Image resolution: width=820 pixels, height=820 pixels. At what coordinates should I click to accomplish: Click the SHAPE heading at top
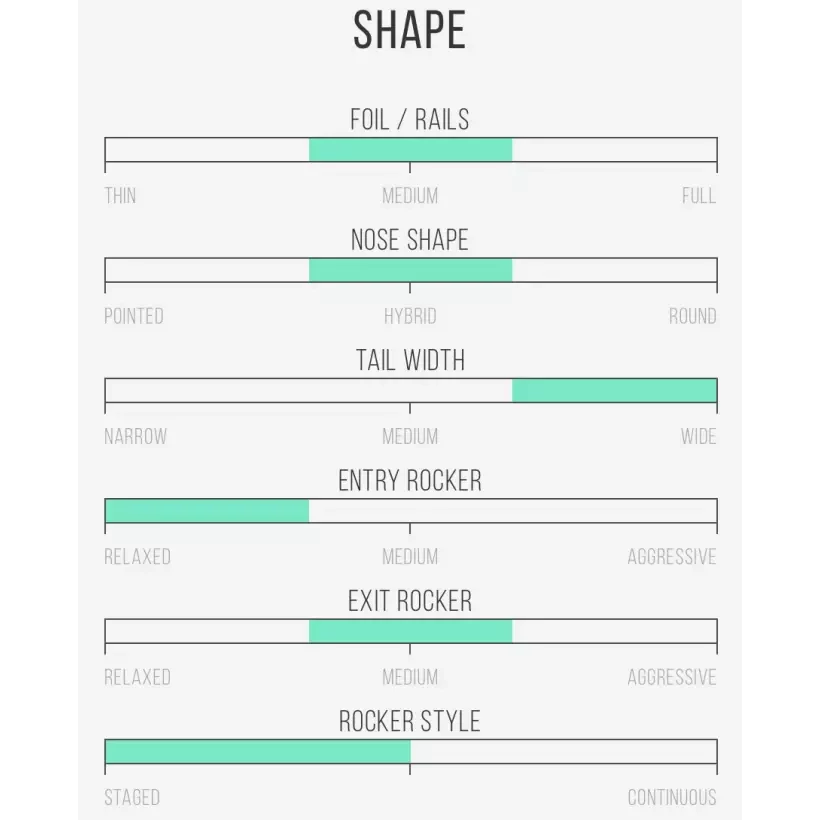pyautogui.click(x=410, y=31)
